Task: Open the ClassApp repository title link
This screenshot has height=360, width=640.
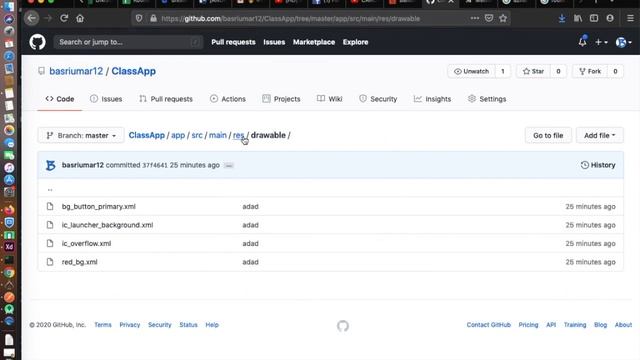Action: point(133,71)
